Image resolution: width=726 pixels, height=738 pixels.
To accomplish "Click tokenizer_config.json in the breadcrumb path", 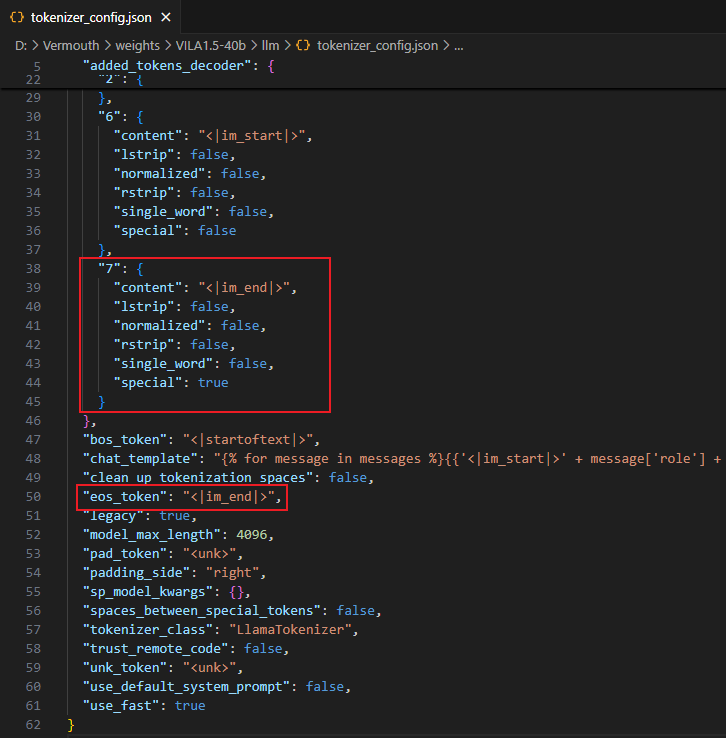I will 377,46.
